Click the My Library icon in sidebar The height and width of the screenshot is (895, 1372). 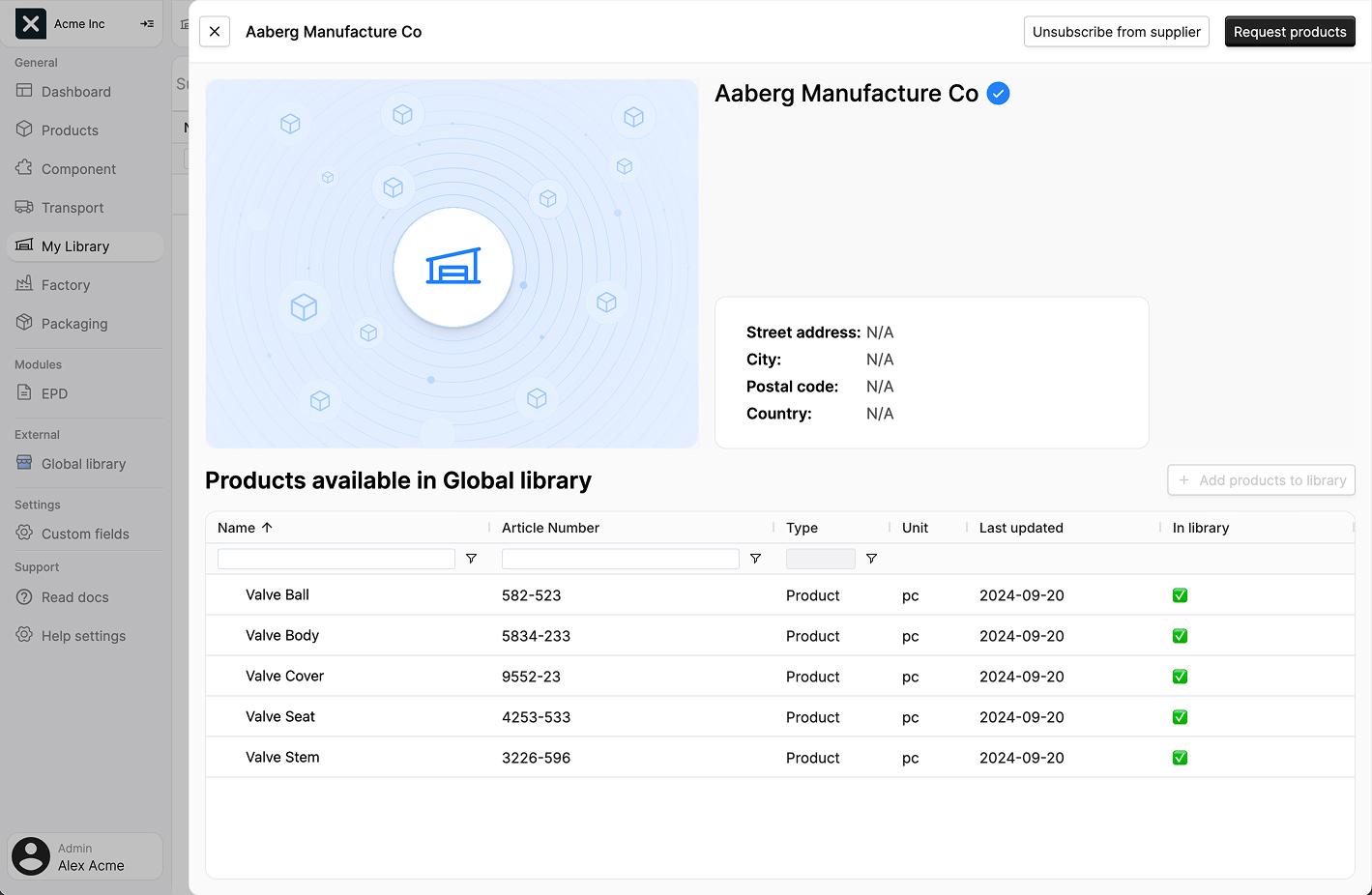pos(24,245)
